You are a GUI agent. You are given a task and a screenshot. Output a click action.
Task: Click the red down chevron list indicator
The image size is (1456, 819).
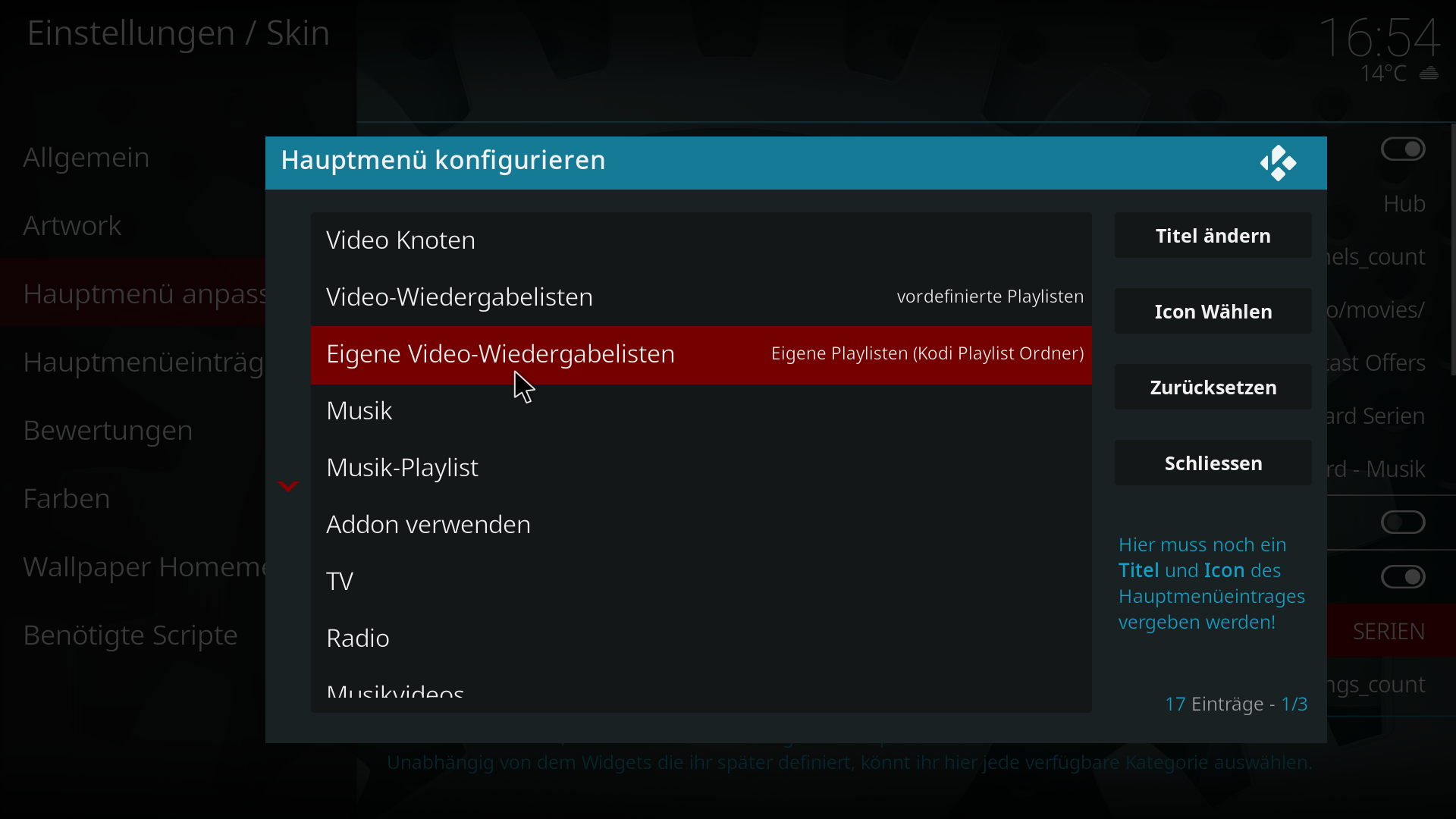(x=288, y=486)
